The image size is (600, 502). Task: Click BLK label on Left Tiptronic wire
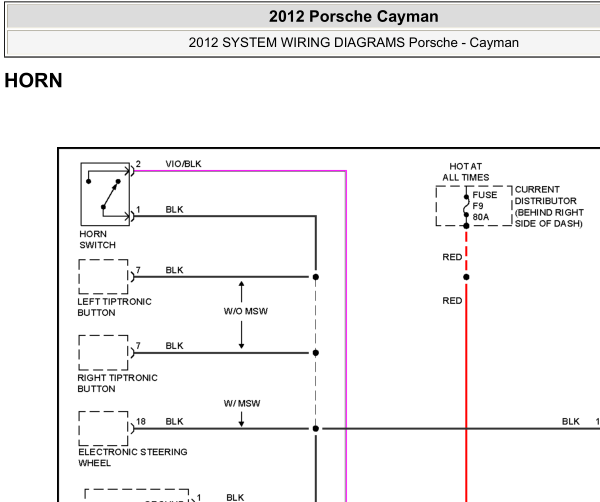[x=174, y=270]
